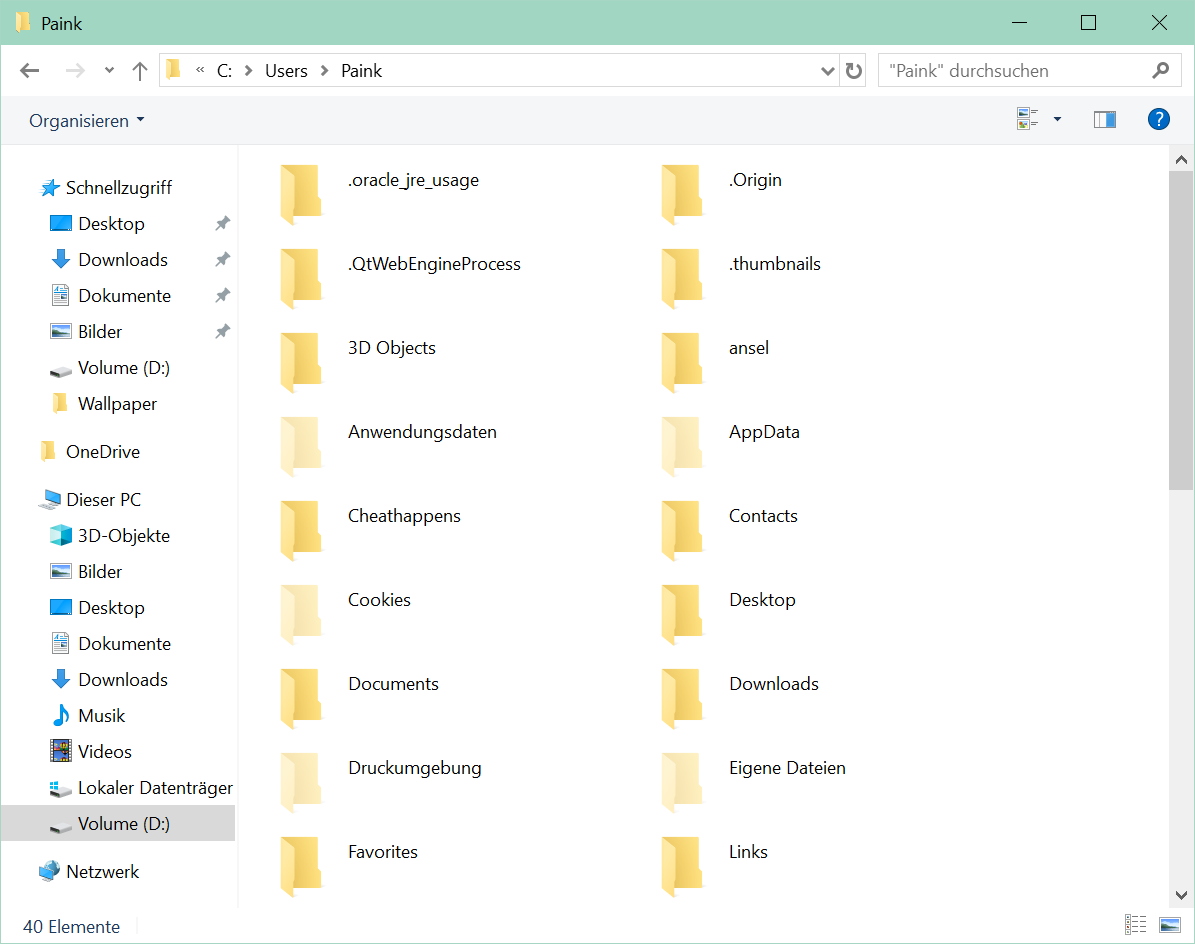Open pinned Dokumente in Schnellzugriff
The width and height of the screenshot is (1195, 944).
124,296
